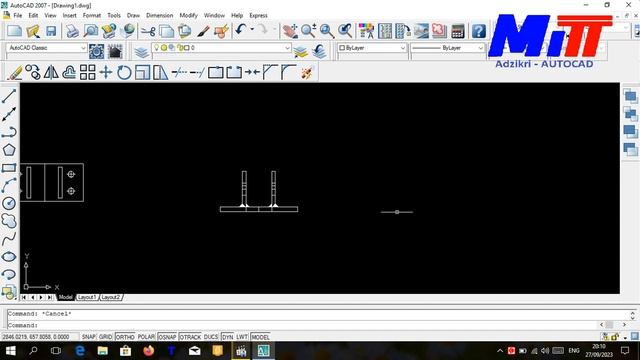Select the Chamfer tool
The width and height of the screenshot is (640, 360).
[270, 72]
